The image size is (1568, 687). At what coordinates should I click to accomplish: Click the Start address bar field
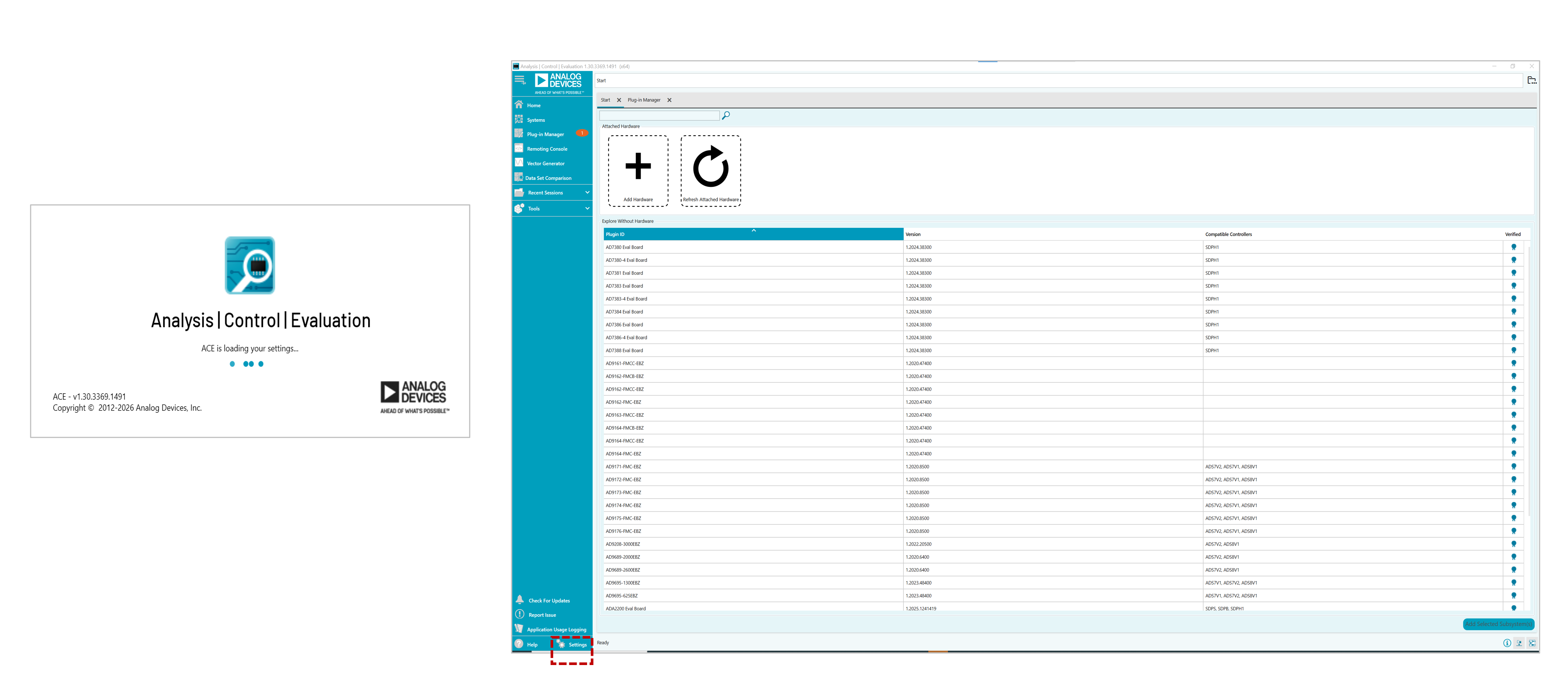click(1058, 80)
